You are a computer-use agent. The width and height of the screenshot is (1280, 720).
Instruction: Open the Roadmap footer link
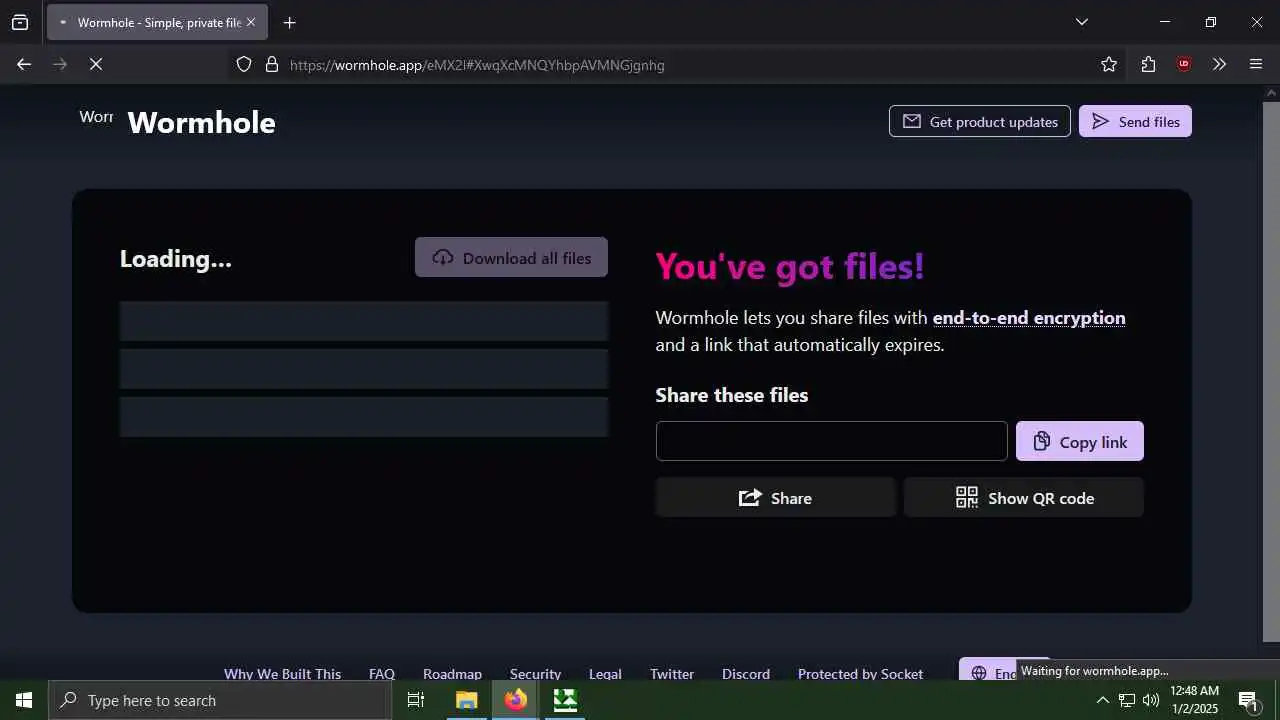(452, 673)
